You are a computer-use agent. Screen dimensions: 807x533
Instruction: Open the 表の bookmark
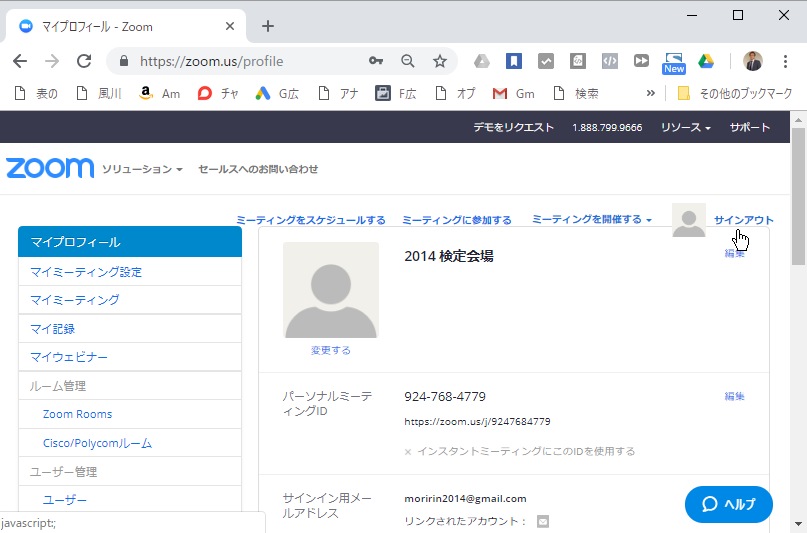36,93
